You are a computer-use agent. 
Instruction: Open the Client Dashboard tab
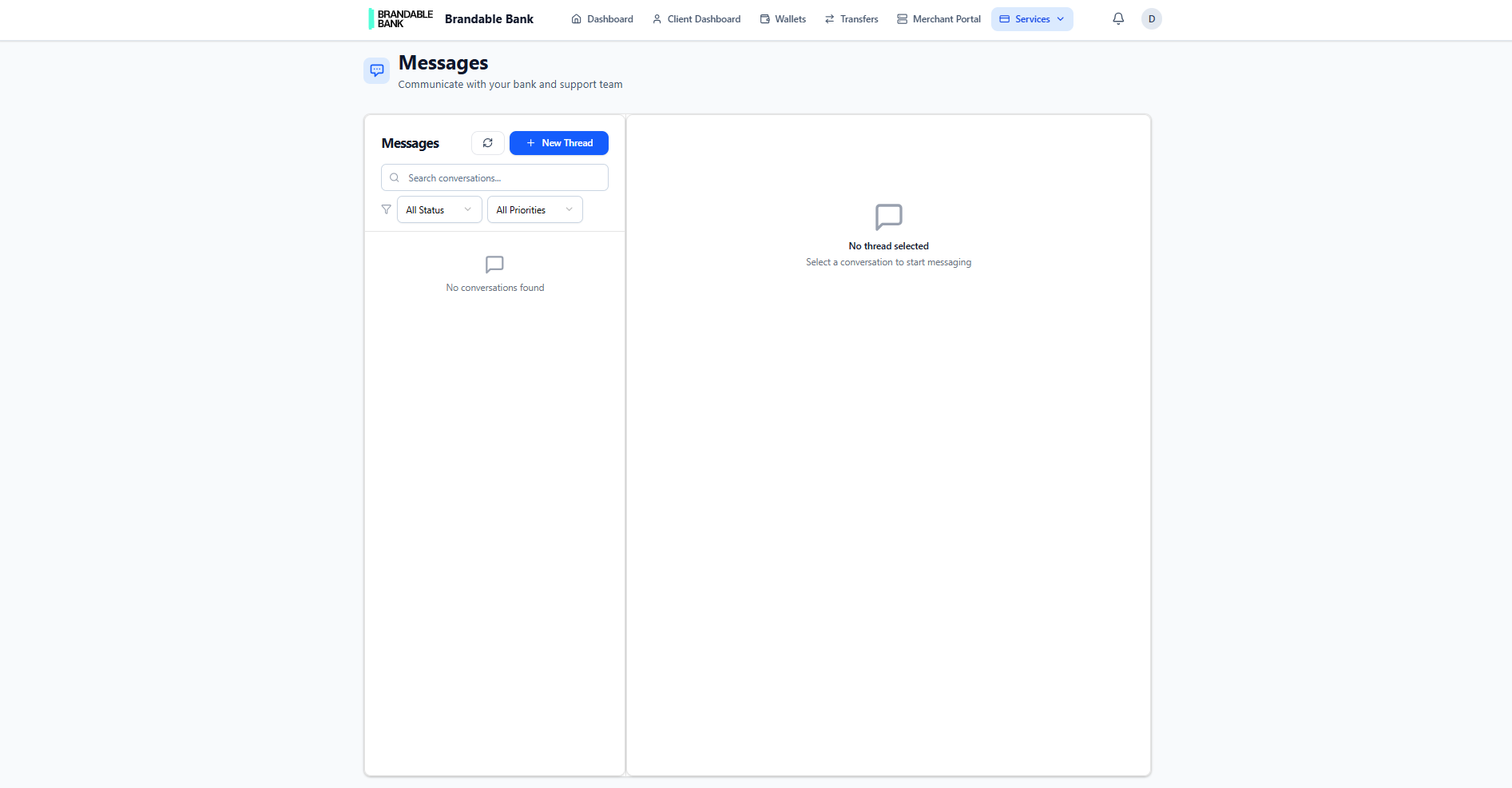[696, 19]
